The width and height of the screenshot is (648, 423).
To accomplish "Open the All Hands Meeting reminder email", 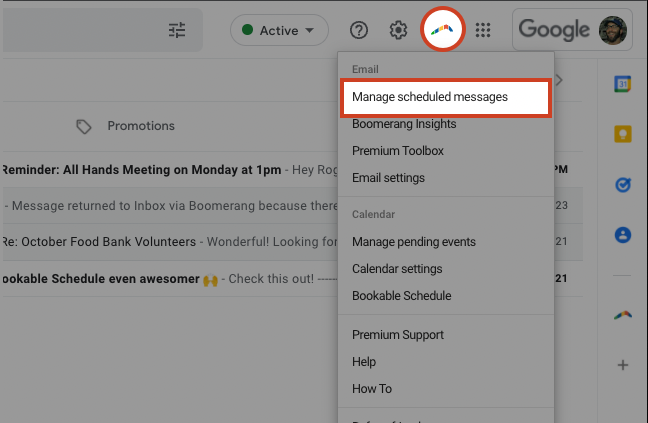I will [170, 170].
